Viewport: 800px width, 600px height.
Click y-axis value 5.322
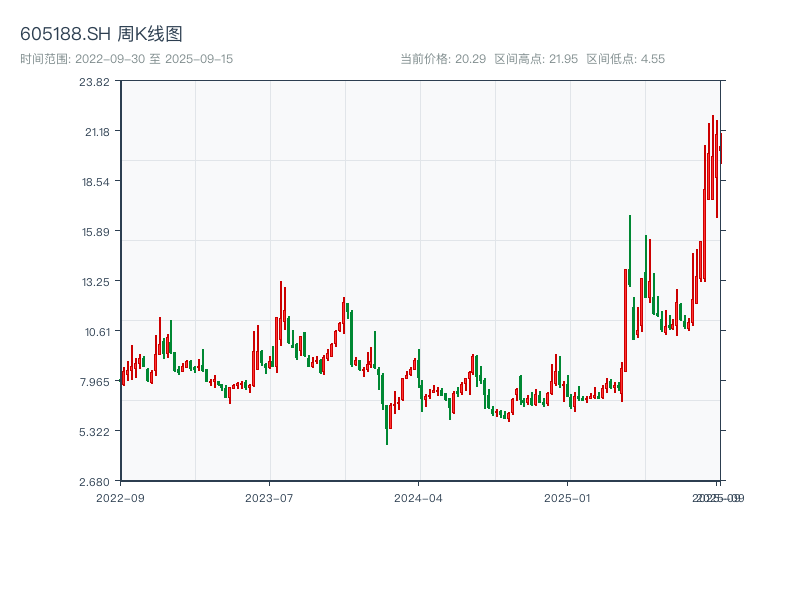(94, 432)
